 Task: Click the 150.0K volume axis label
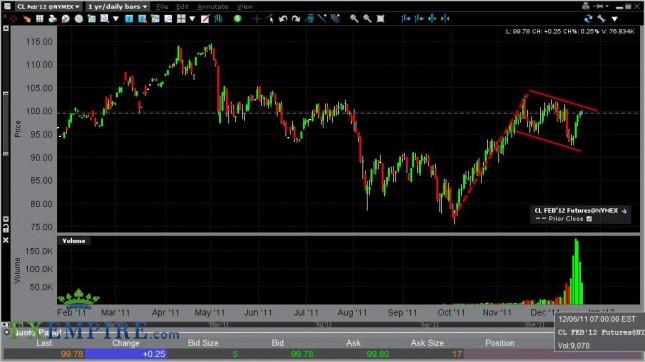pos(39,251)
